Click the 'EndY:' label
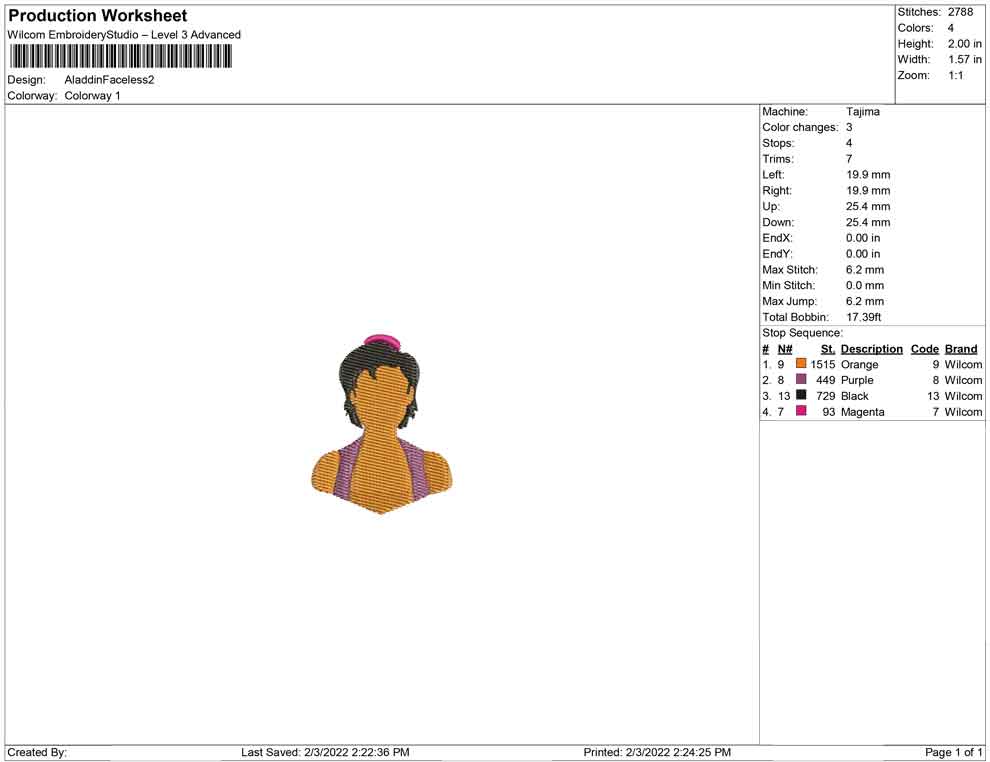The width and height of the screenshot is (990, 762). point(777,254)
